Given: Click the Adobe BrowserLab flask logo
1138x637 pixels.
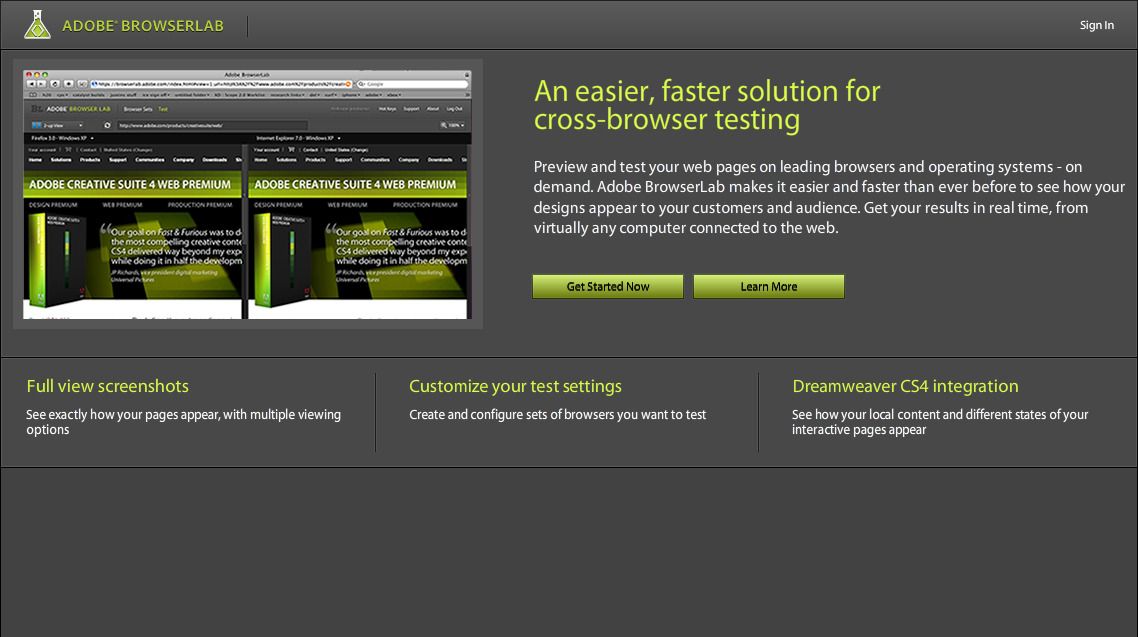Looking at the screenshot, I should coord(38,25).
